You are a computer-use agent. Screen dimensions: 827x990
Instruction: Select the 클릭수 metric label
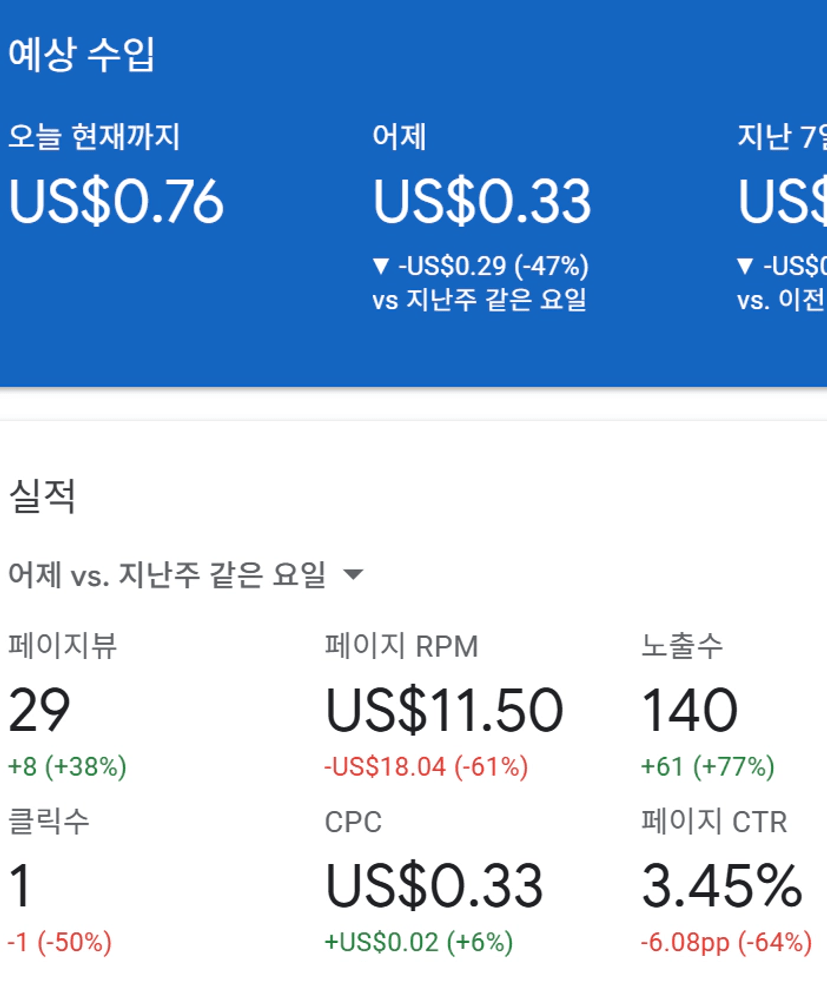point(49,821)
